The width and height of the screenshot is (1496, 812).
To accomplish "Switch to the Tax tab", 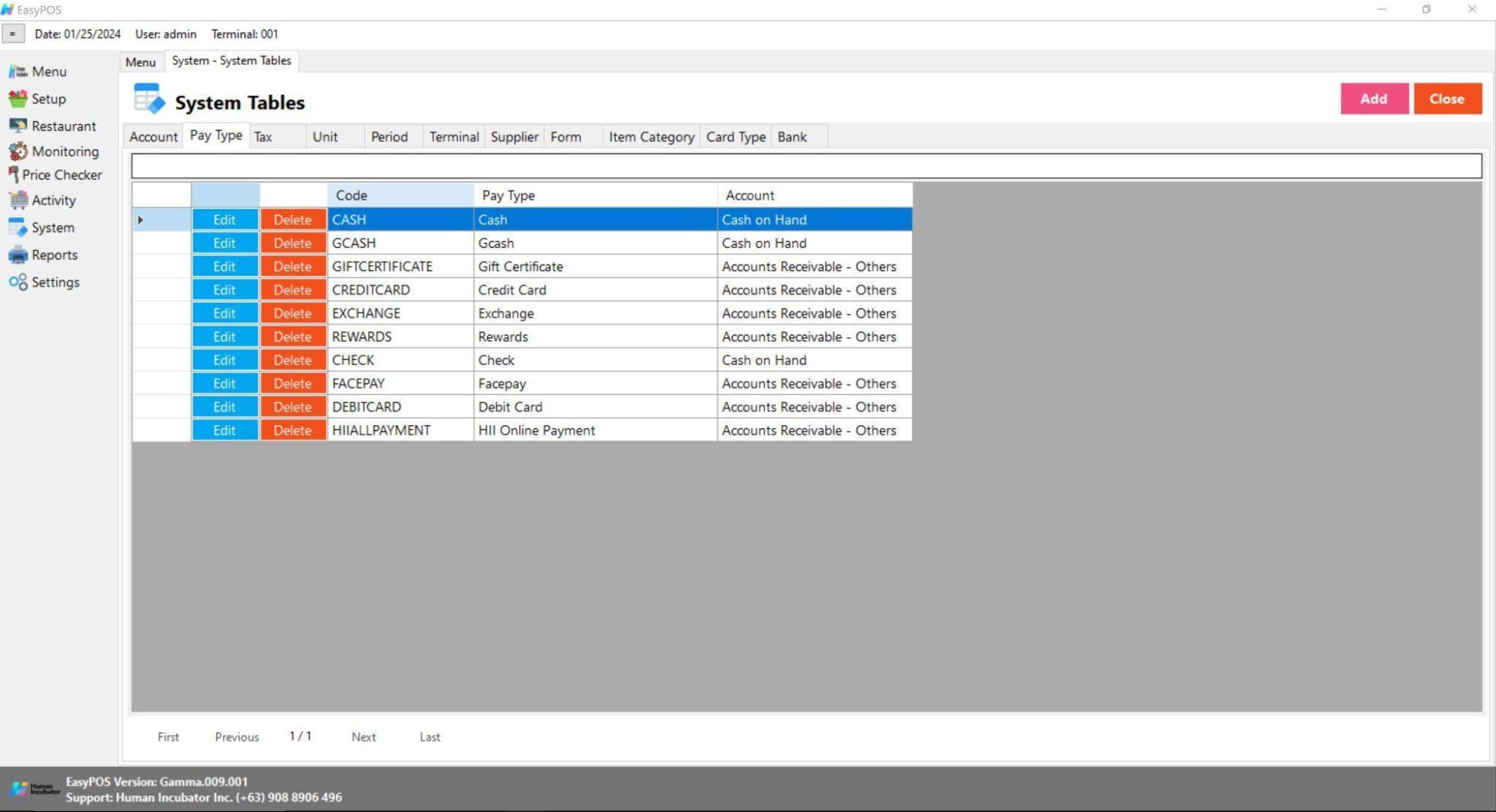I will [x=263, y=137].
